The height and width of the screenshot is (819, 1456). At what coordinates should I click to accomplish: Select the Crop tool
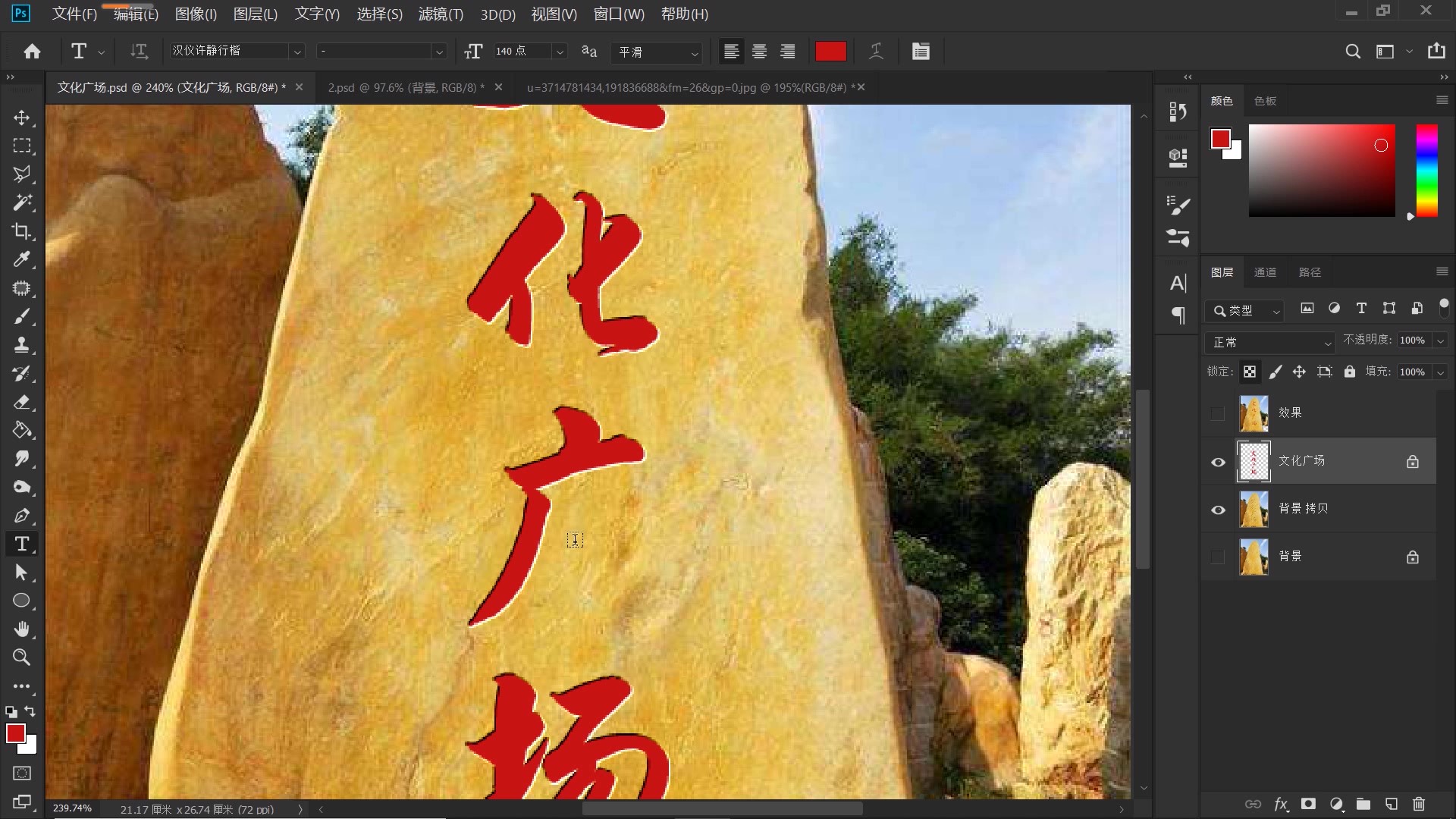tap(22, 231)
